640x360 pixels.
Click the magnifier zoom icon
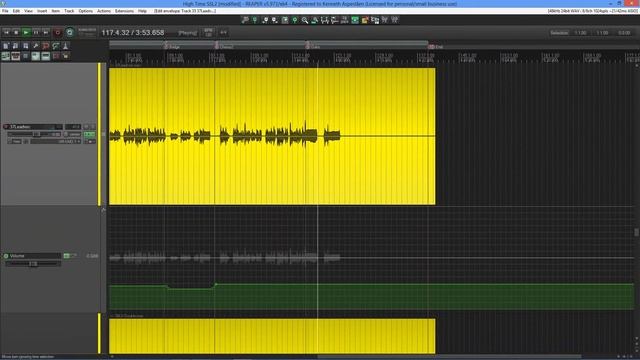point(305,20)
